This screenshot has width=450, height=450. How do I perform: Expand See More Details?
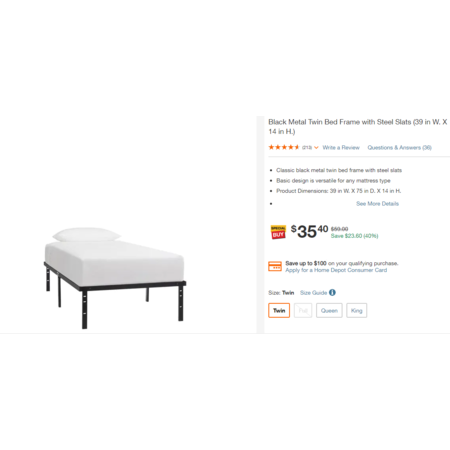click(377, 204)
